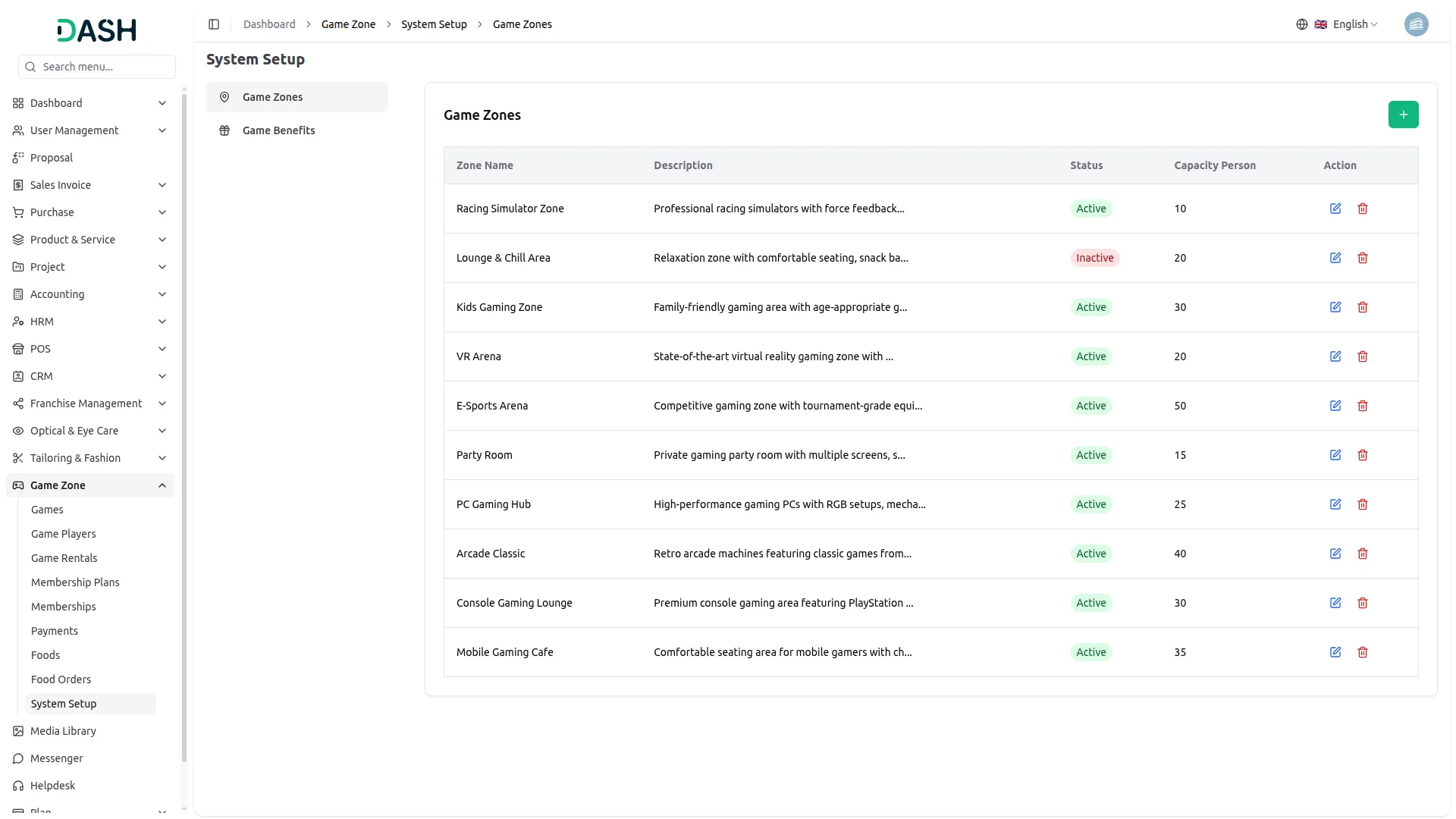Delete the E-Sports Arena zone
This screenshot has width=1456, height=819.
click(x=1363, y=406)
